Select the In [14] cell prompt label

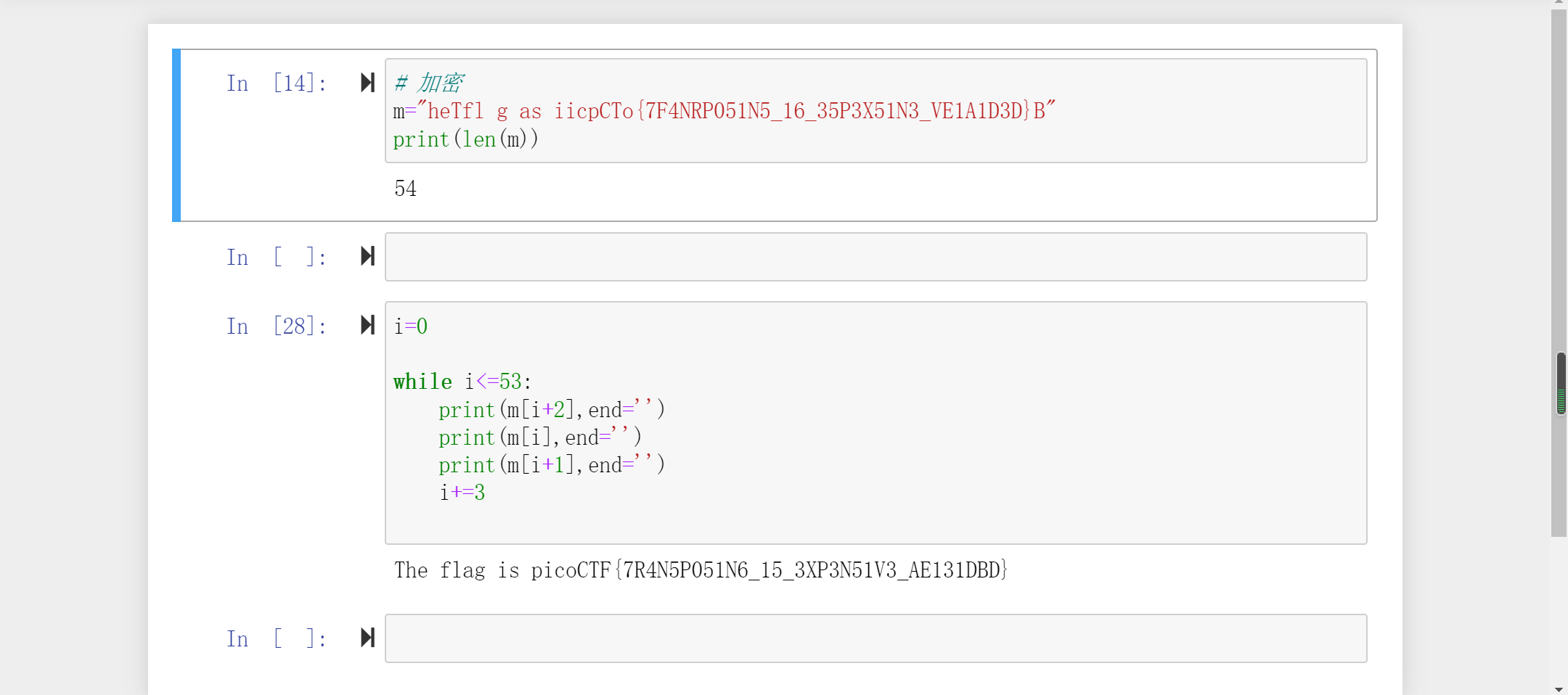(x=274, y=83)
